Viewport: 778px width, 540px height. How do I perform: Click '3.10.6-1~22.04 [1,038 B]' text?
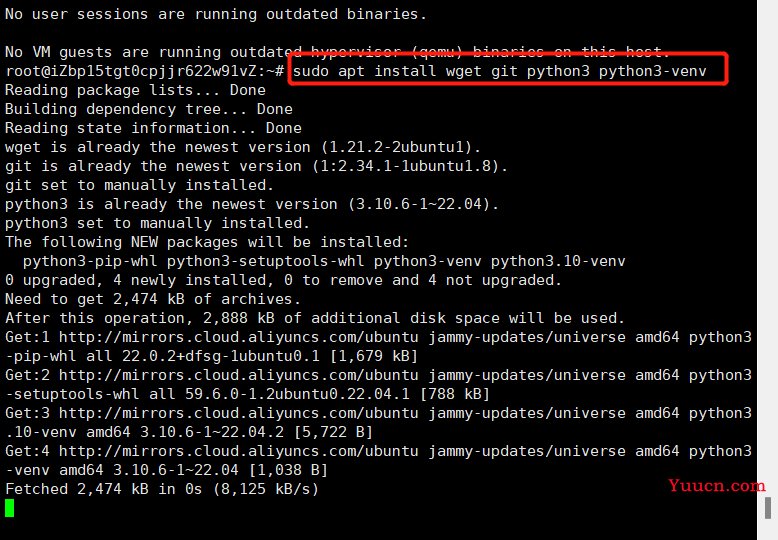click(220, 470)
